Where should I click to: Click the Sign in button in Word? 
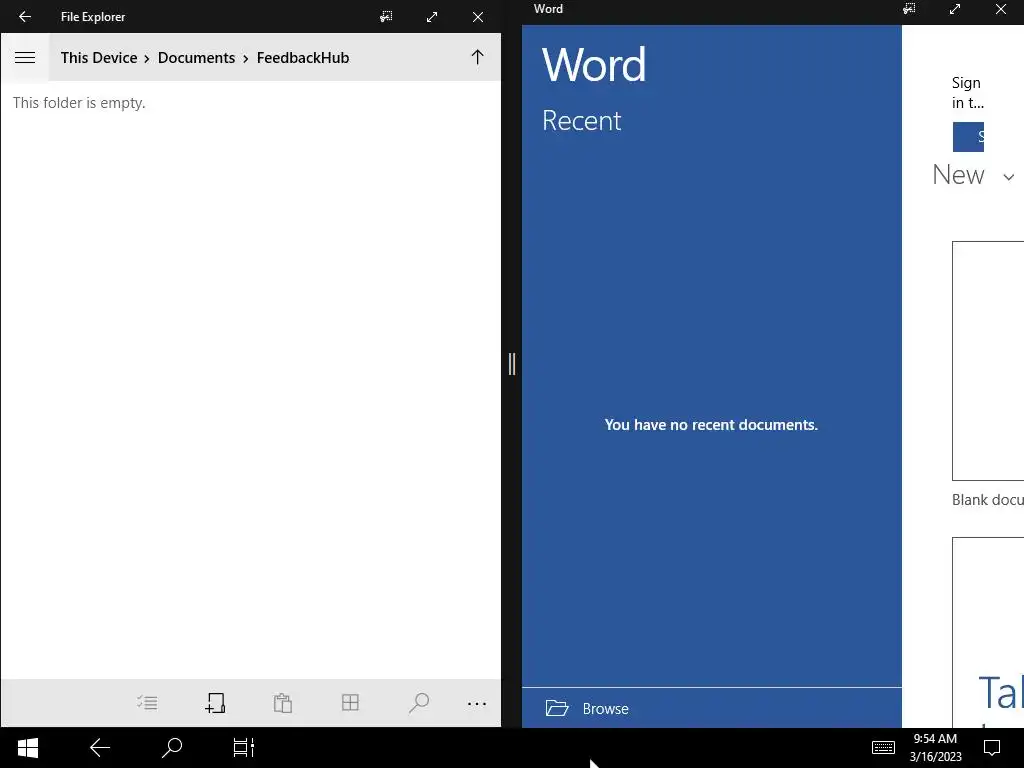pos(968,136)
